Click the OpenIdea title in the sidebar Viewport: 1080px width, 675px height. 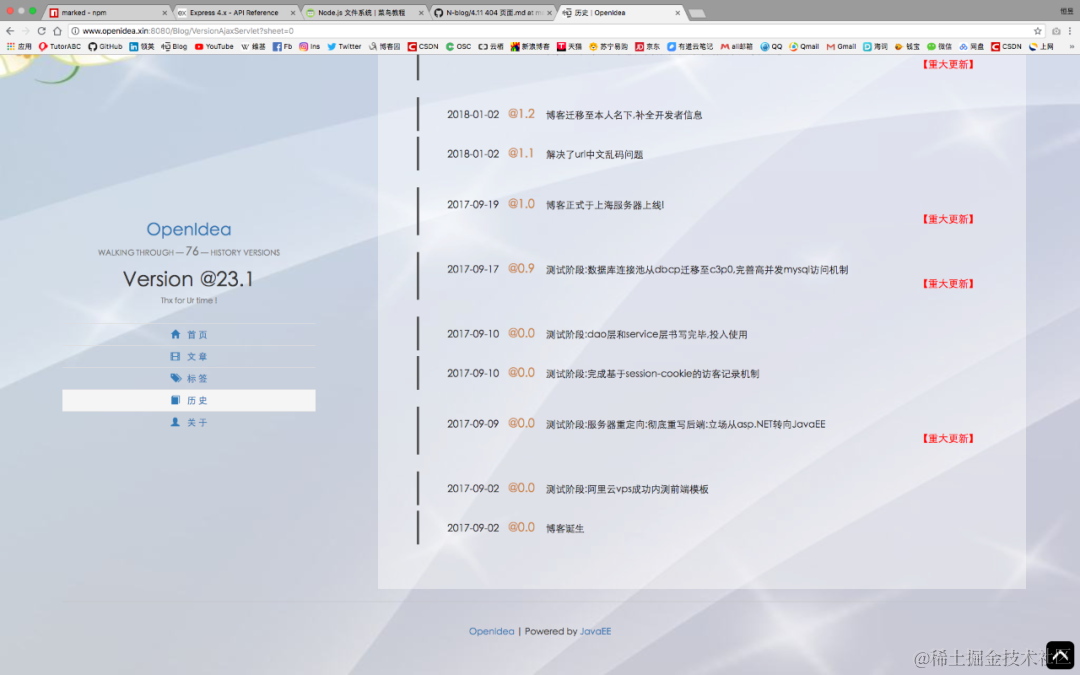point(189,229)
